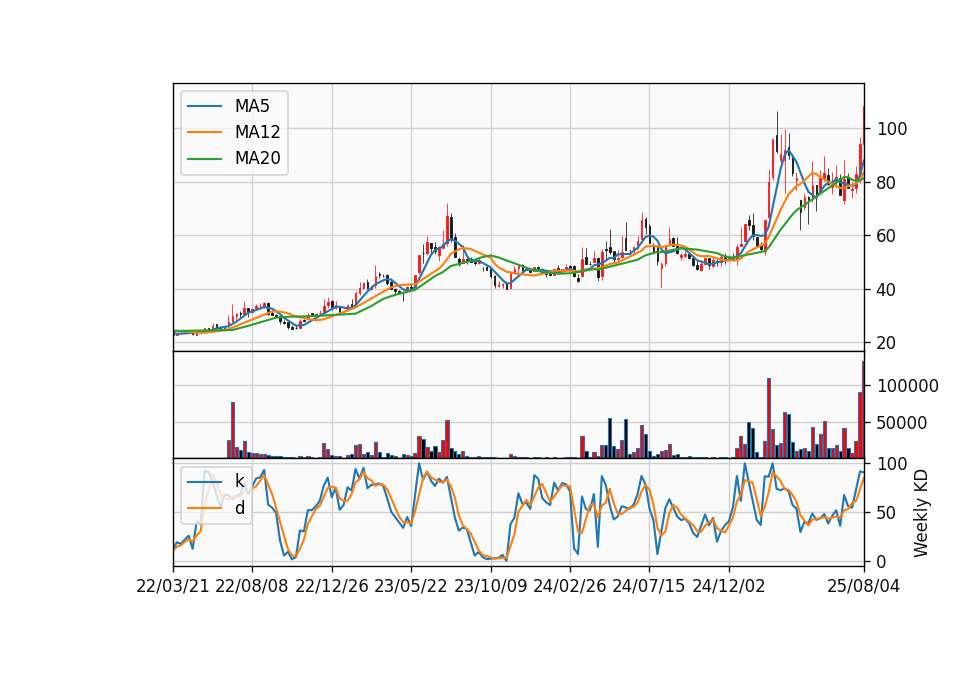
Task: Click the Weekly KD axis label
Action: [x=920, y=513]
